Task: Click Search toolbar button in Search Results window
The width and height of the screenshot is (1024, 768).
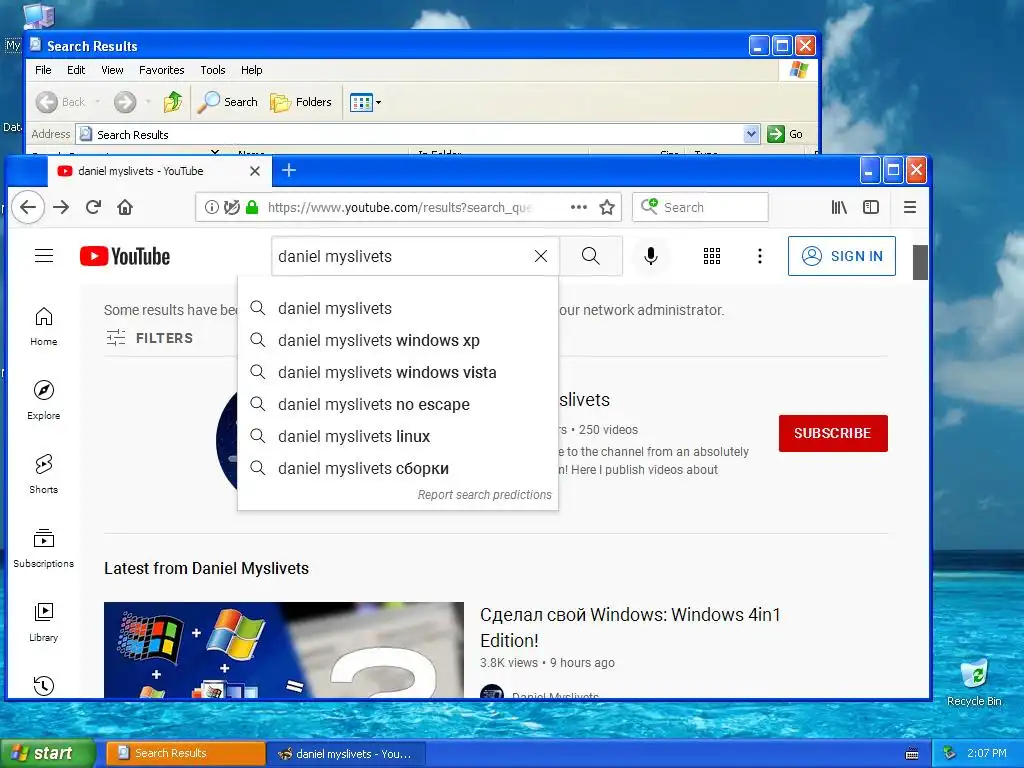Action: pos(227,102)
